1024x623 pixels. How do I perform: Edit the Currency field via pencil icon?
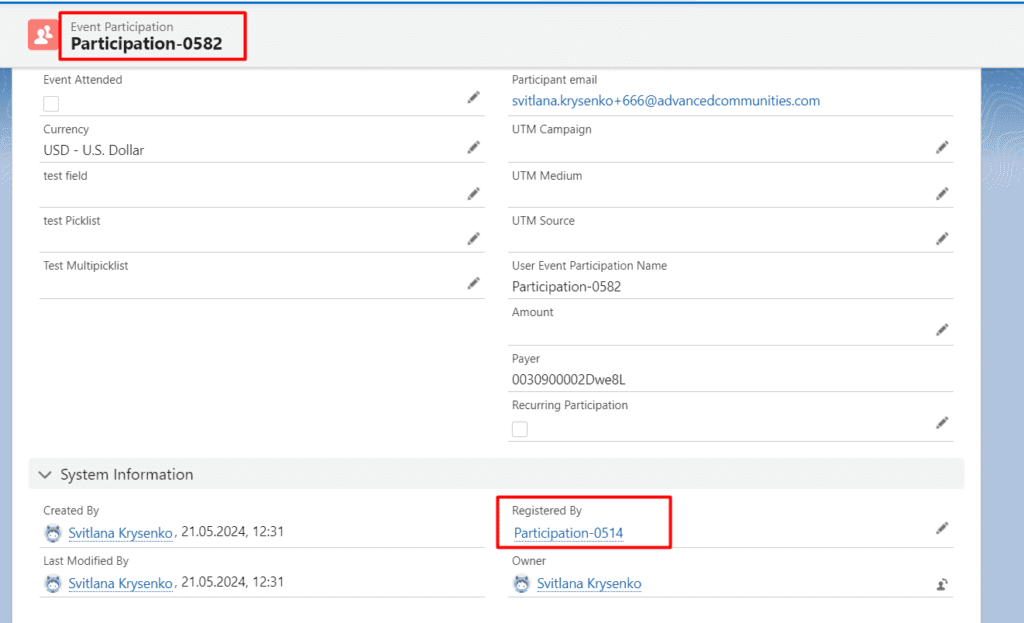[473, 147]
